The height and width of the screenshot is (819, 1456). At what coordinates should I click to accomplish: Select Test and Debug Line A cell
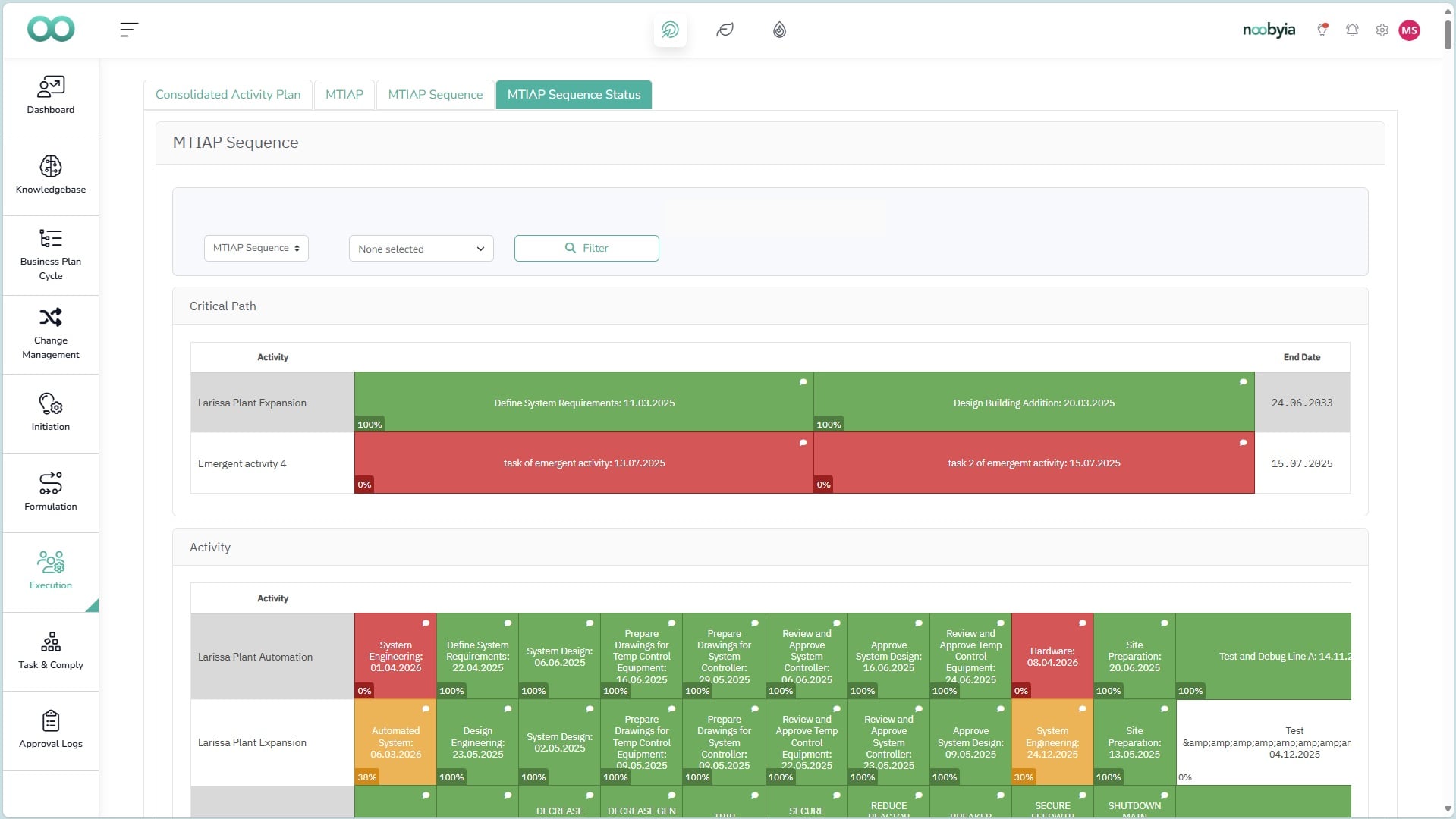1264,657
